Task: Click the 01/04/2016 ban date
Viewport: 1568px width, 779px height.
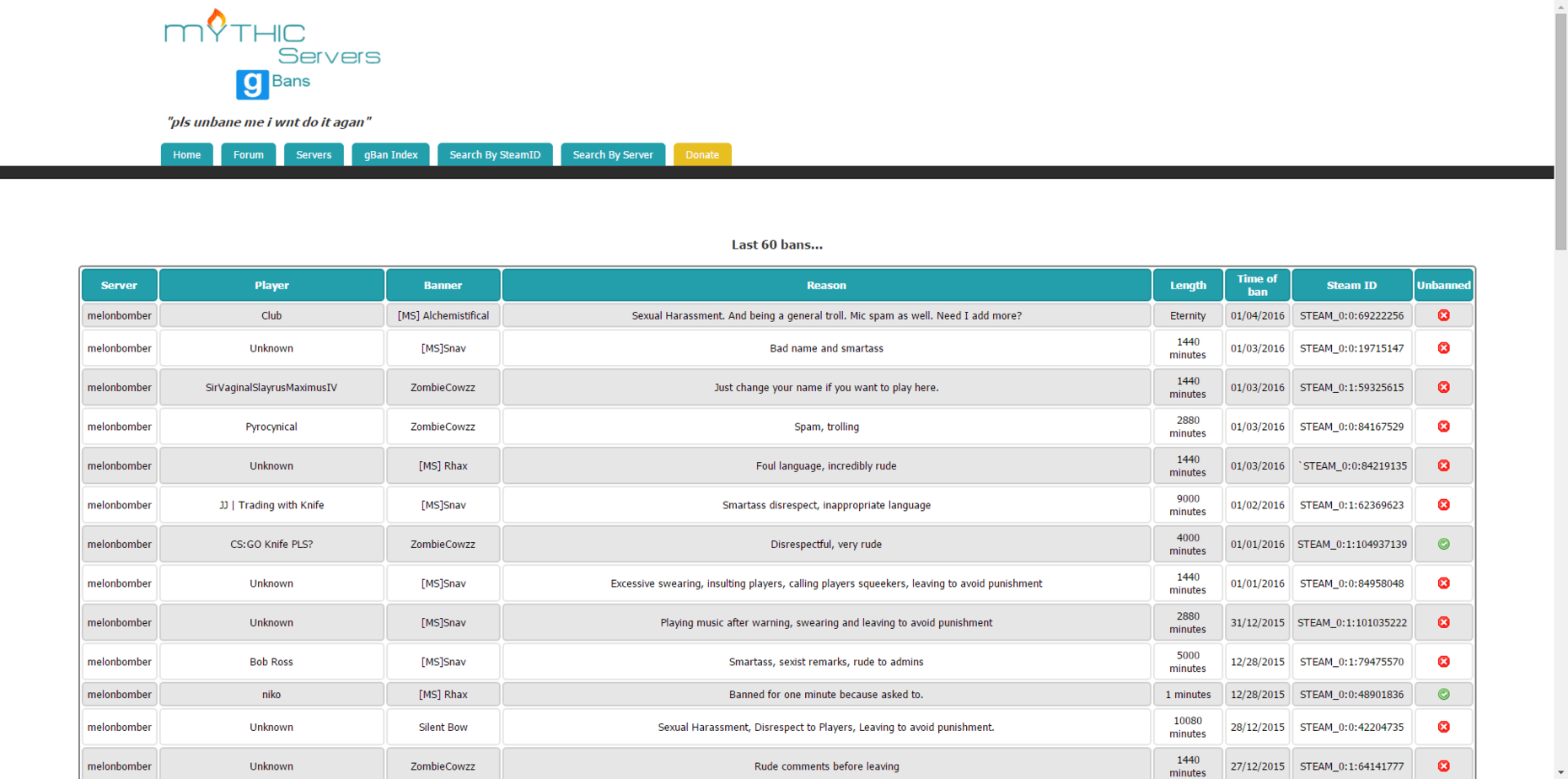Action: [1257, 315]
